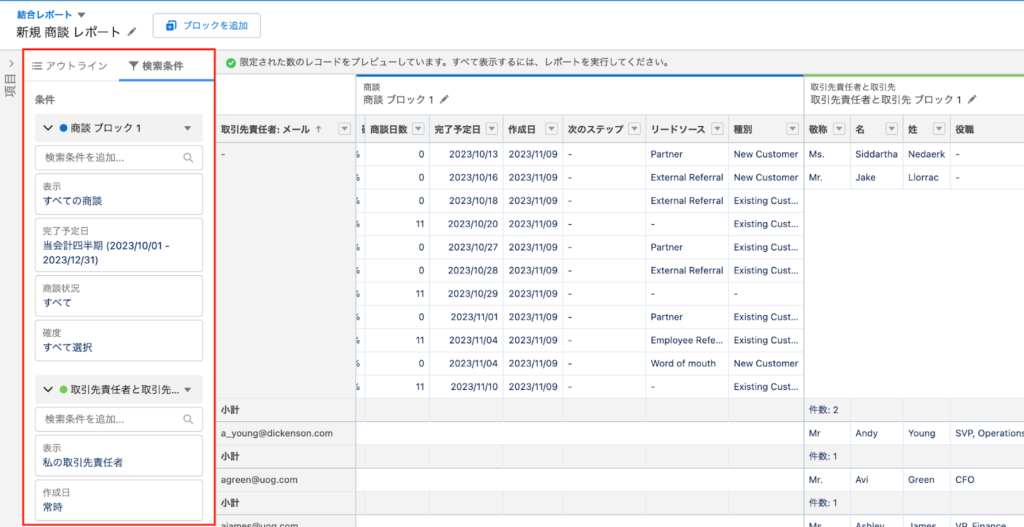This screenshot has height=527, width=1024.
Task: Open the 完了予定日 当会計四半期 filter
Action: (x=118, y=245)
